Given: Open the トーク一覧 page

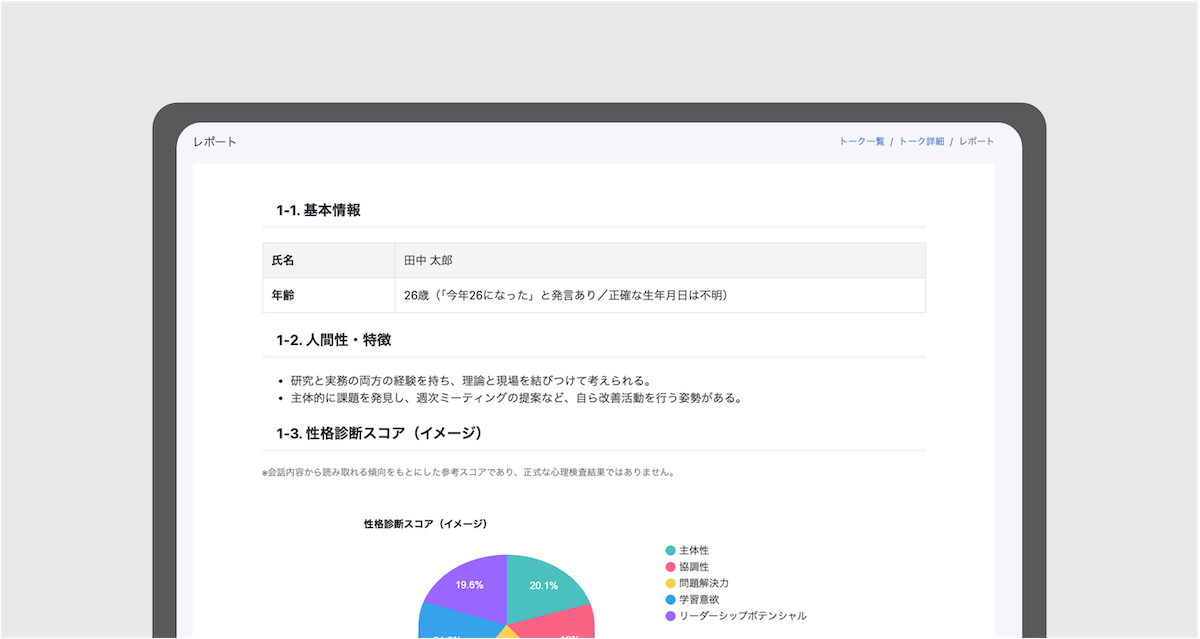Looking at the screenshot, I should [864, 141].
